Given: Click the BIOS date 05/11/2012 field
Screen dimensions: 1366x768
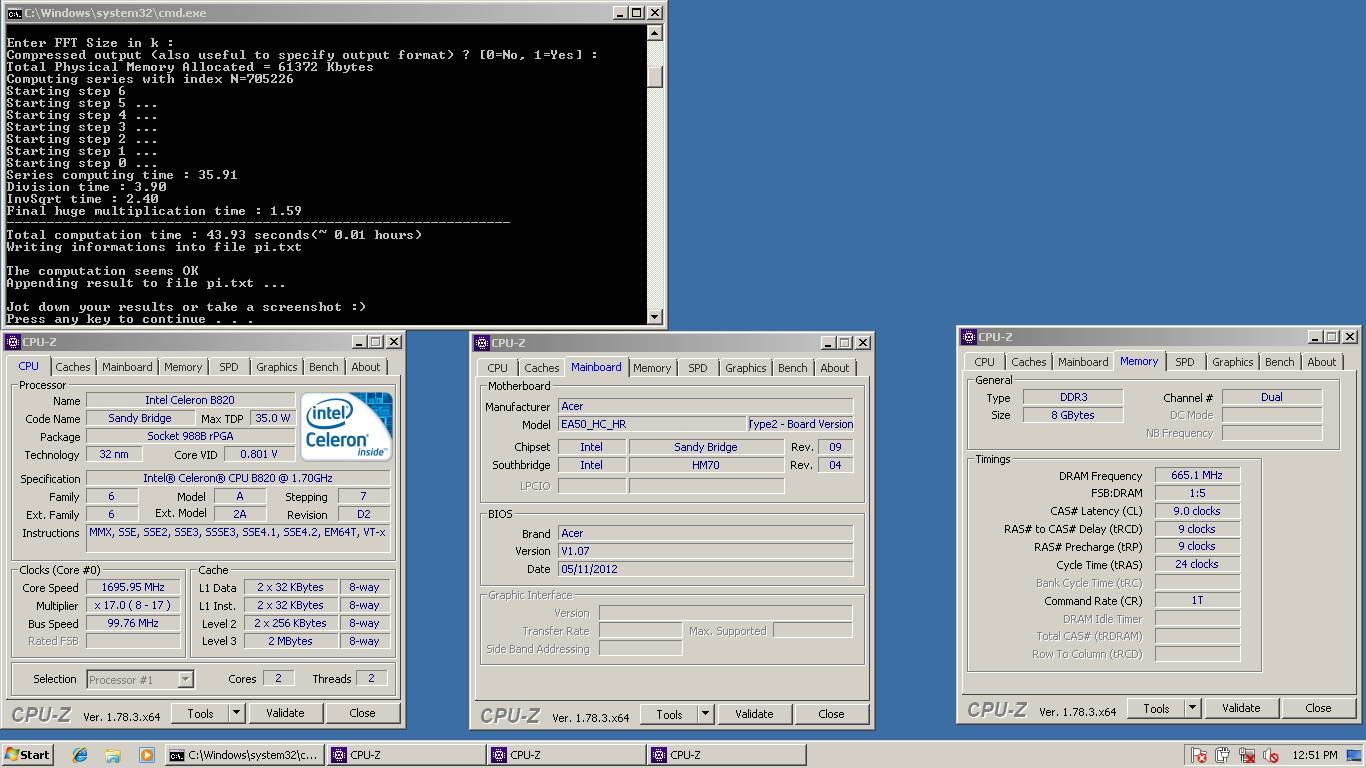Looking at the screenshot, I should pos(705,569).
